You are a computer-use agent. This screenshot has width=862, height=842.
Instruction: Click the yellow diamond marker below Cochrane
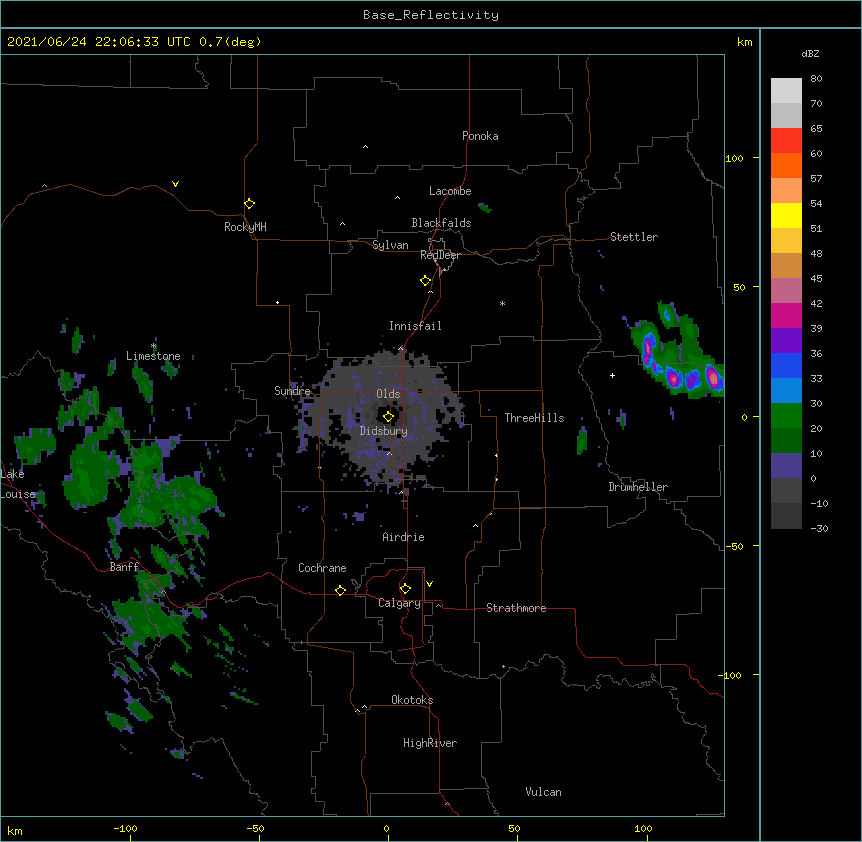340,590
